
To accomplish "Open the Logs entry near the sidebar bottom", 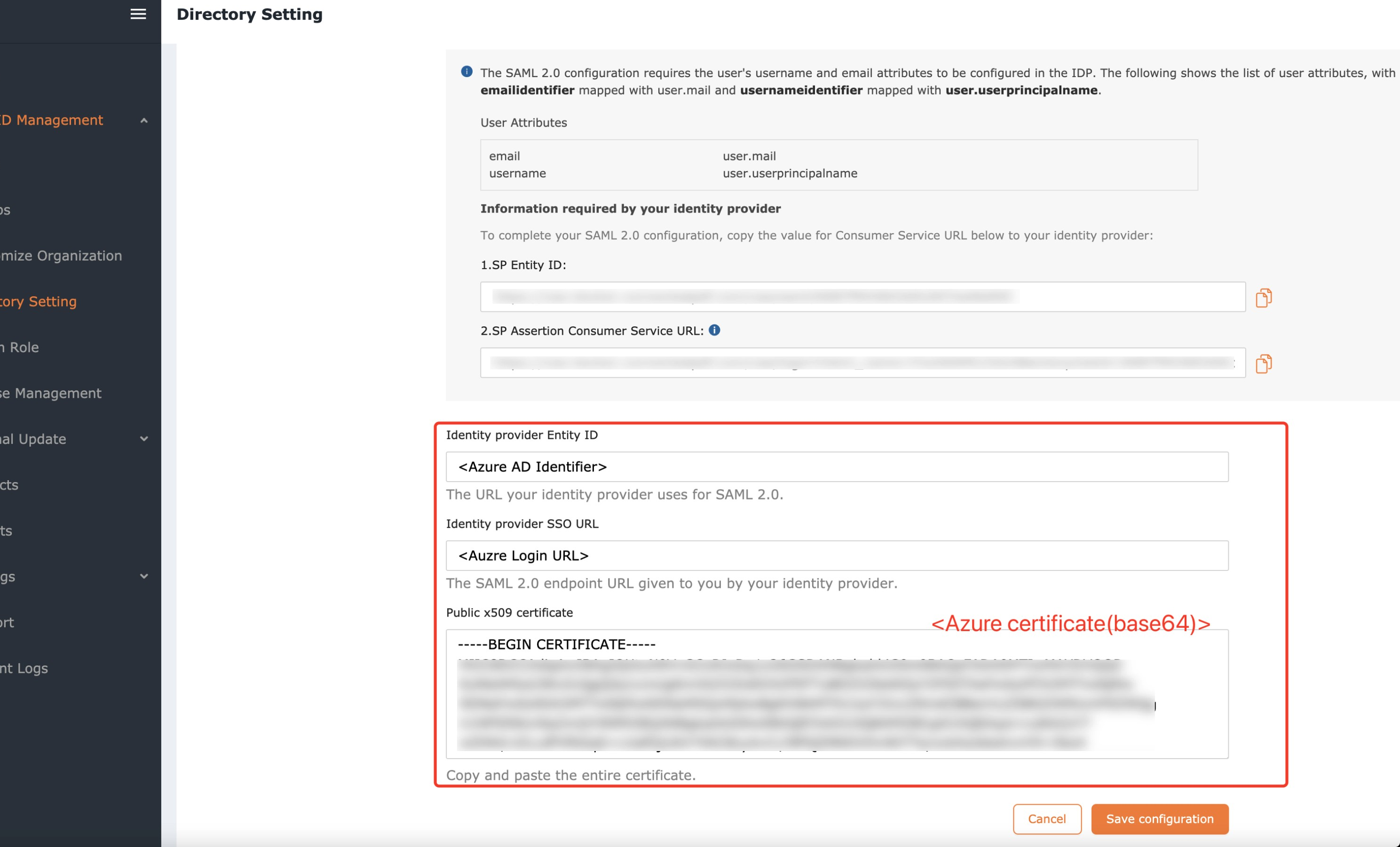I will 24,668.
